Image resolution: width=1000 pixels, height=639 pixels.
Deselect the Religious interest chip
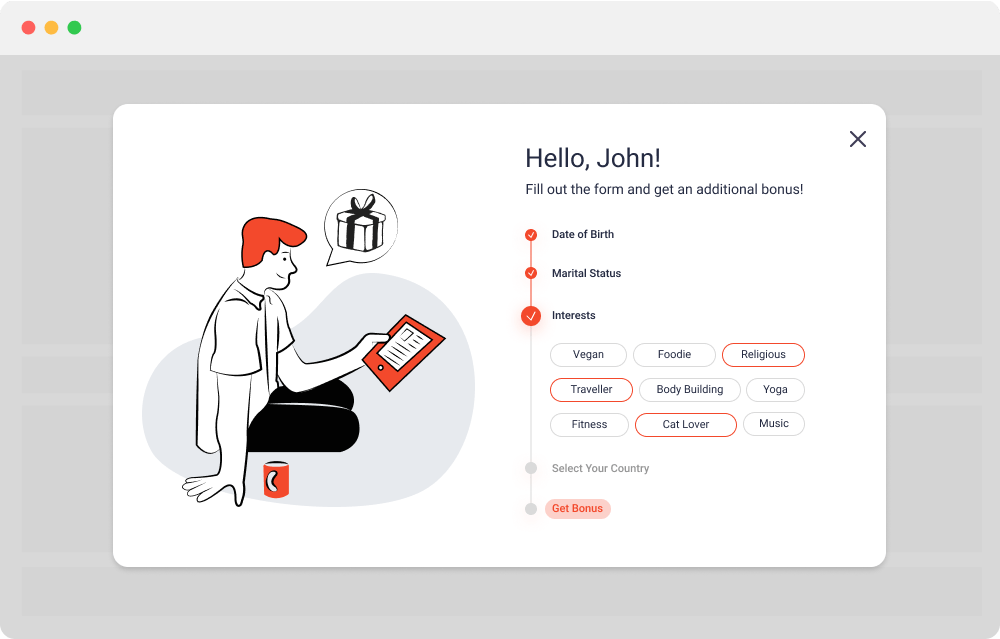763,354
